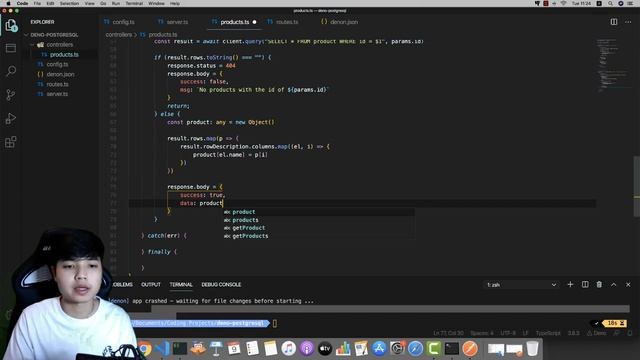Screen dimensions: 640x360
Task: Open terminal selector dropdown '1: zsh'
Action: click(x=521, y=285)
